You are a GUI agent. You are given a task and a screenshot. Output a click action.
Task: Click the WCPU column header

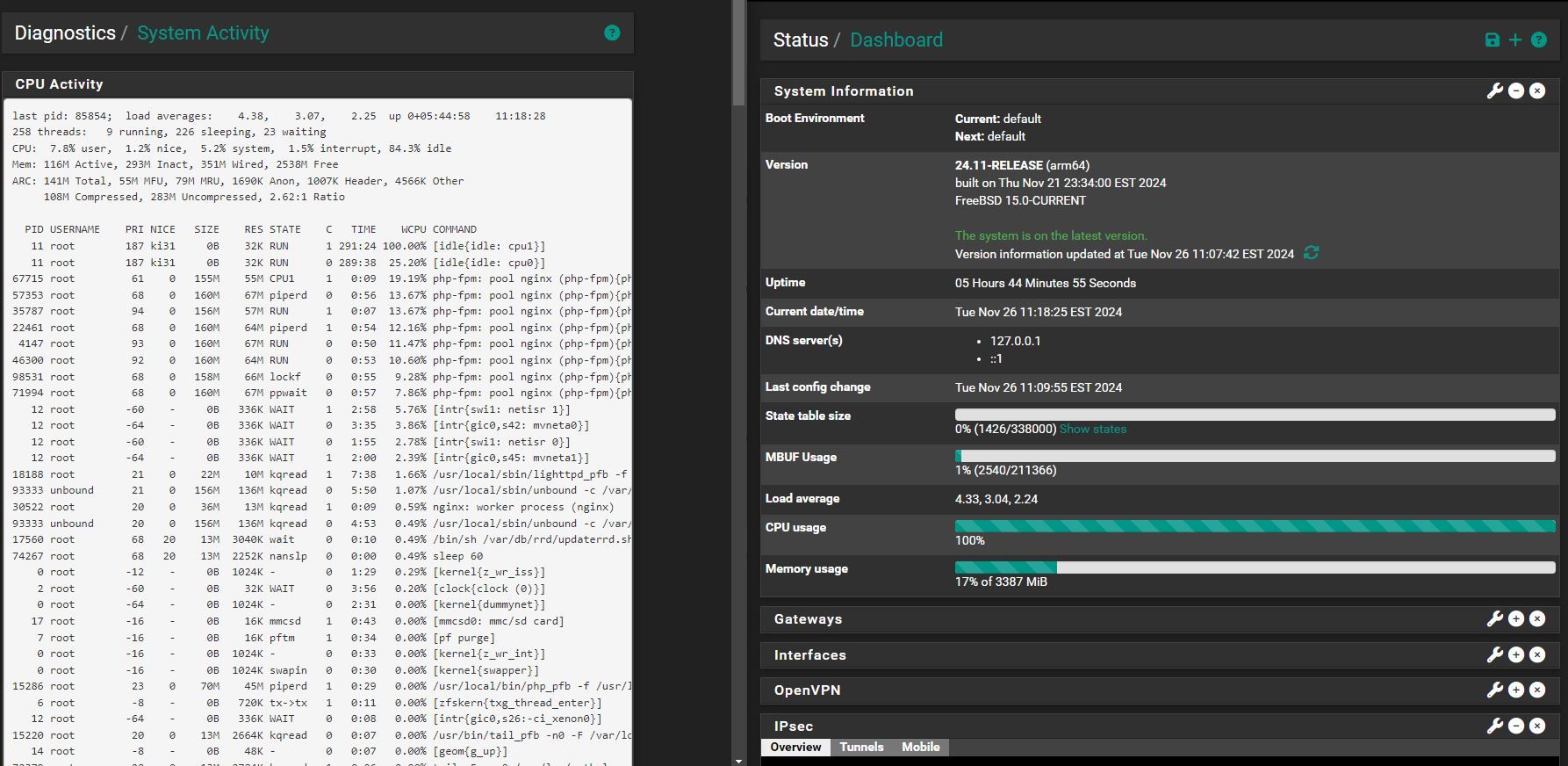click(x=414, y=229)
